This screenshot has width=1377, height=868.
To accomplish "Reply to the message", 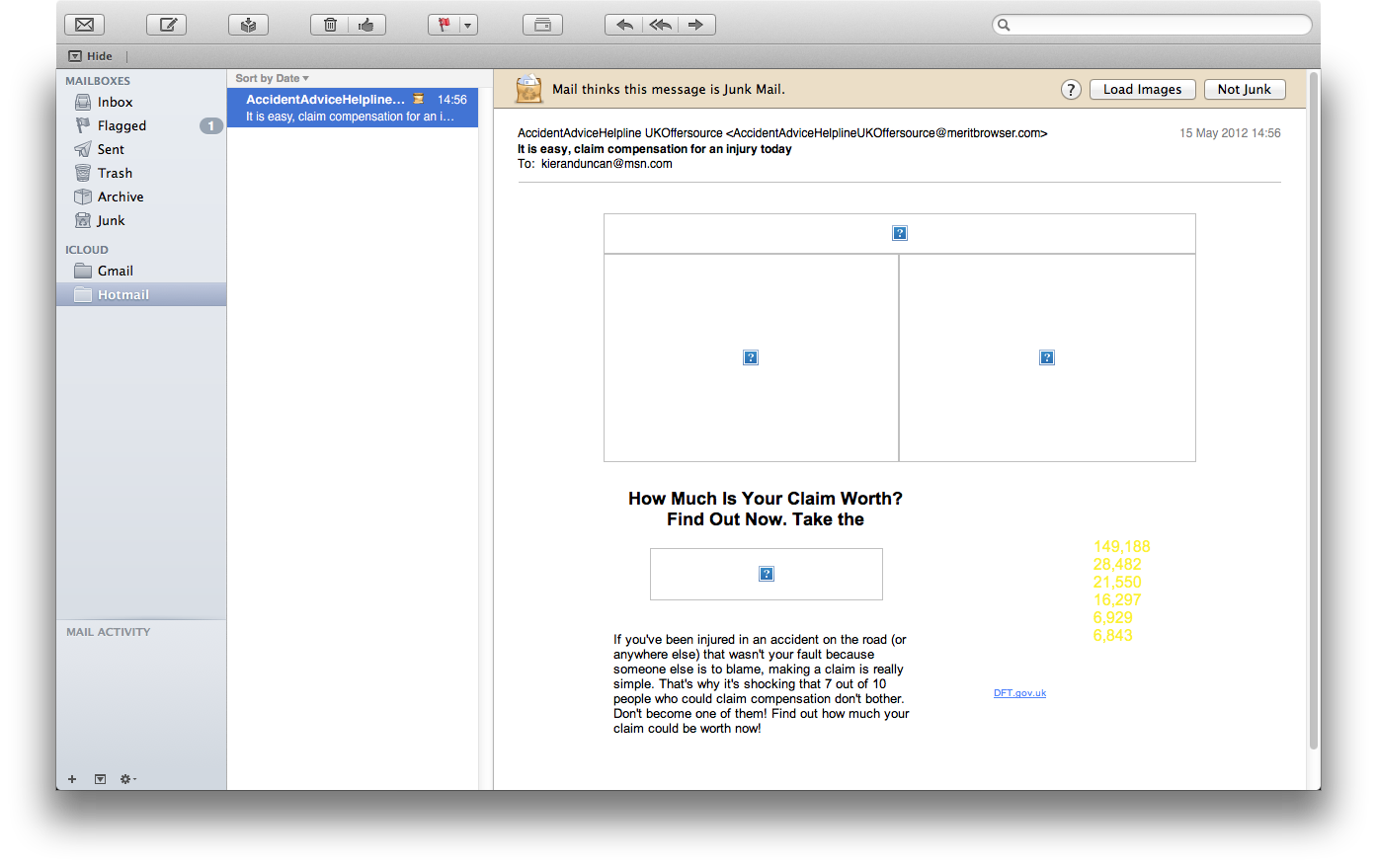I will point(624,25).
